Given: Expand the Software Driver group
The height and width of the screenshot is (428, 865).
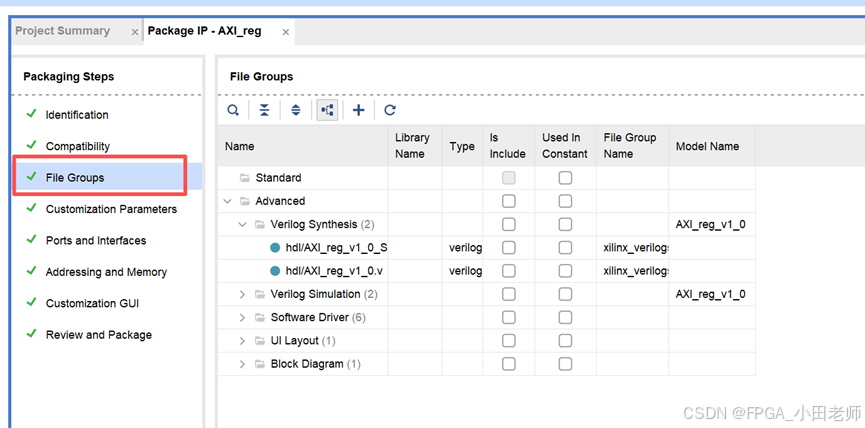Looking at the screenshot, I should 243,318.
